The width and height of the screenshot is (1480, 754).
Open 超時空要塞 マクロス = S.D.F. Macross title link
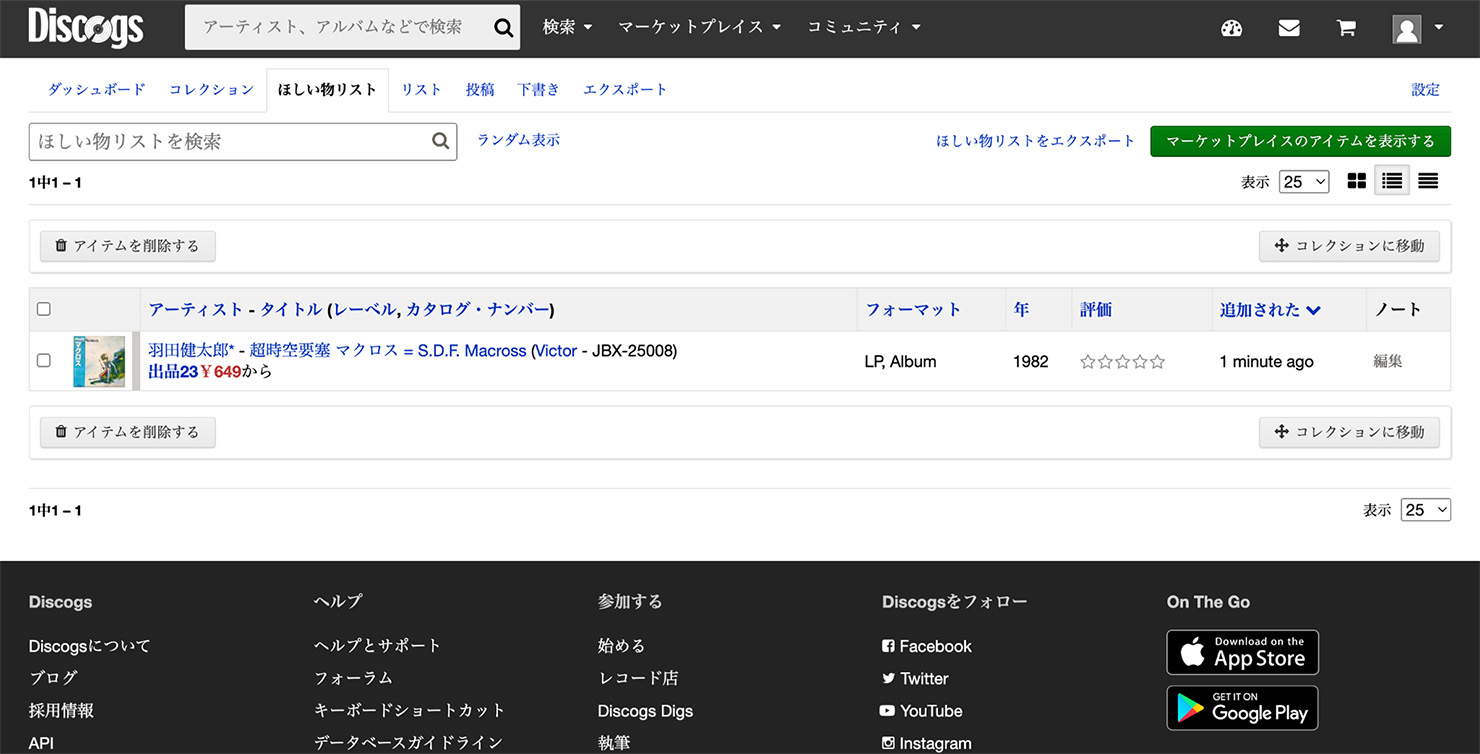[x=388, y=351]
